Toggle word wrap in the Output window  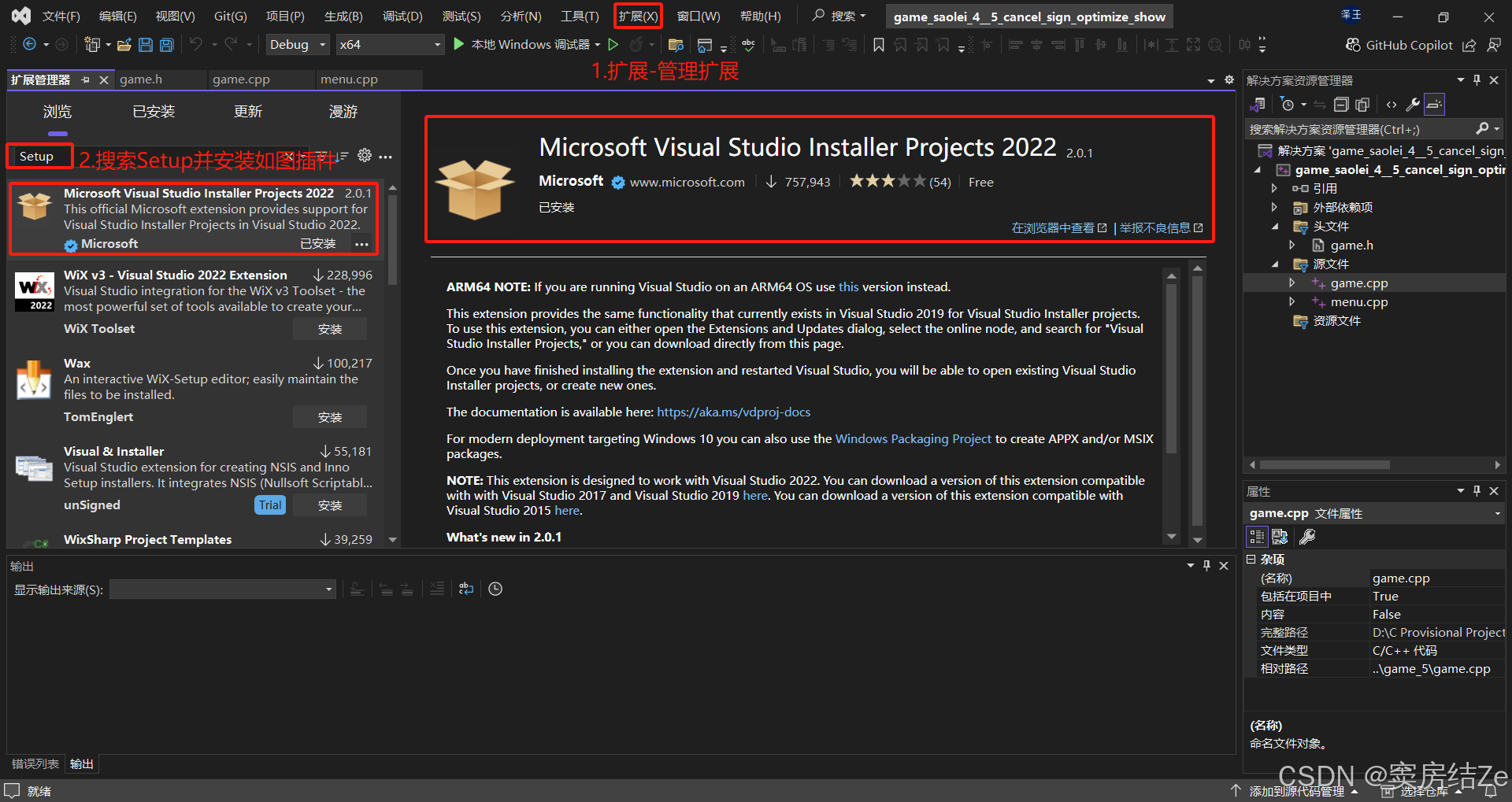coord(465,588)
